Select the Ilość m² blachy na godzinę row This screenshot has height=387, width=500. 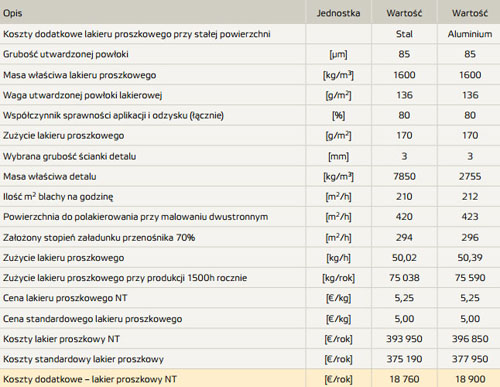pos(250,196)
